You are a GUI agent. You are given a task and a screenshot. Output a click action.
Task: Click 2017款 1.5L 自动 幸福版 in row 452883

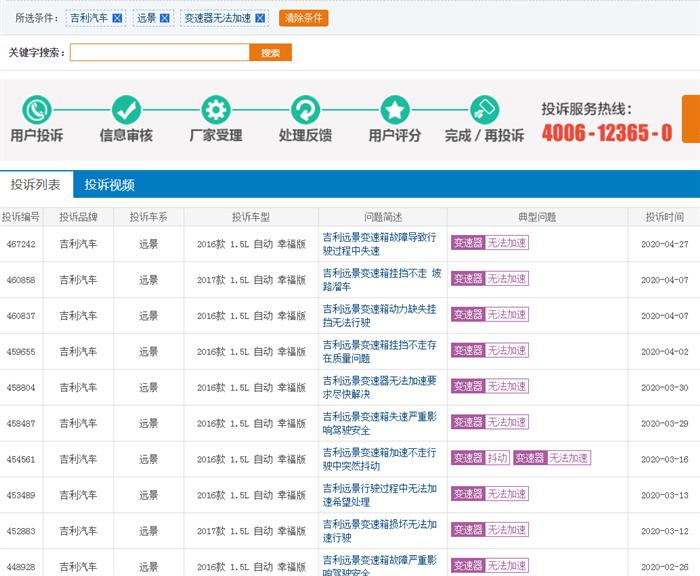pyautogui.click(x=251, y=531)
